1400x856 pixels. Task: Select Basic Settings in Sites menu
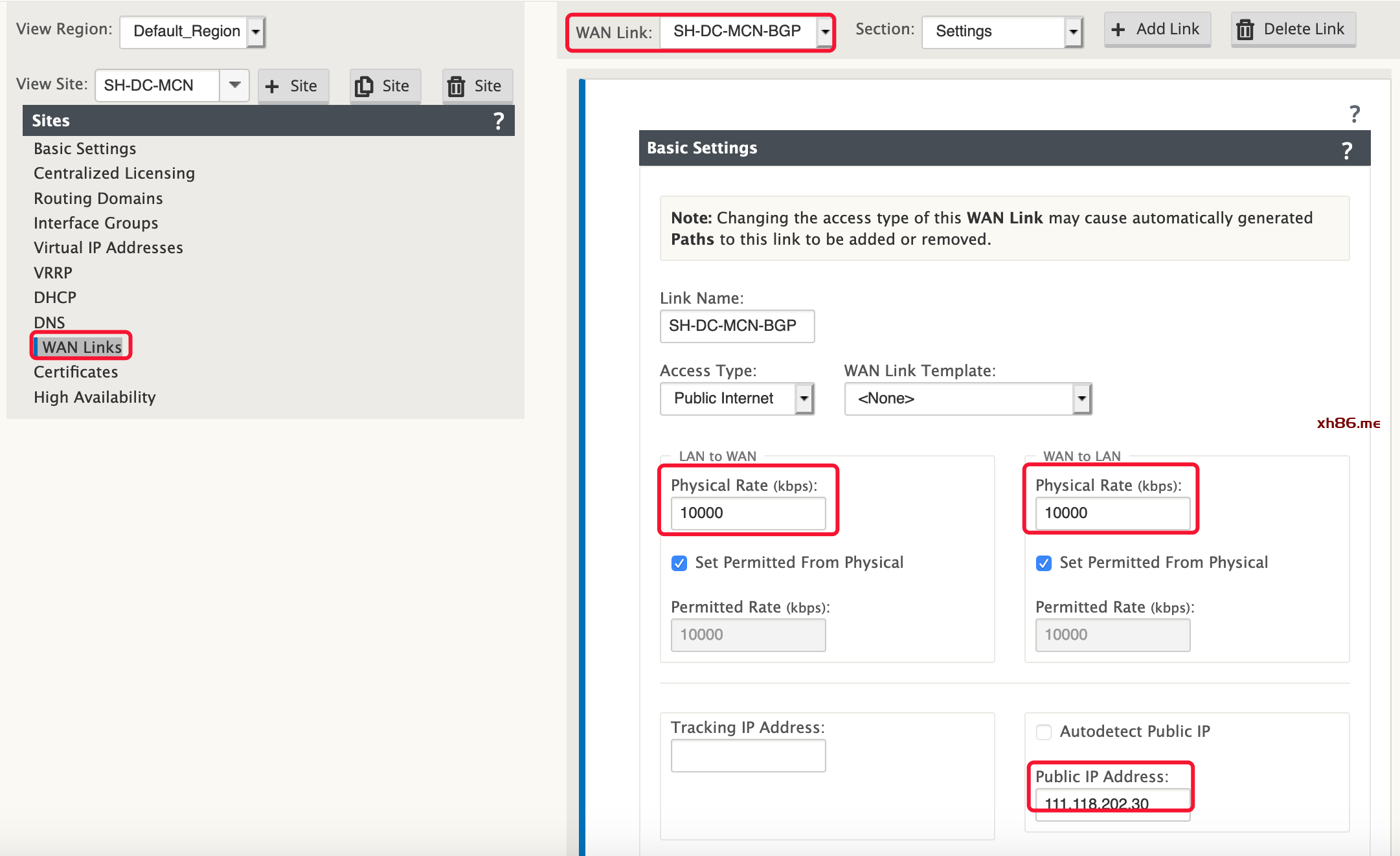[x=85, y=149]
